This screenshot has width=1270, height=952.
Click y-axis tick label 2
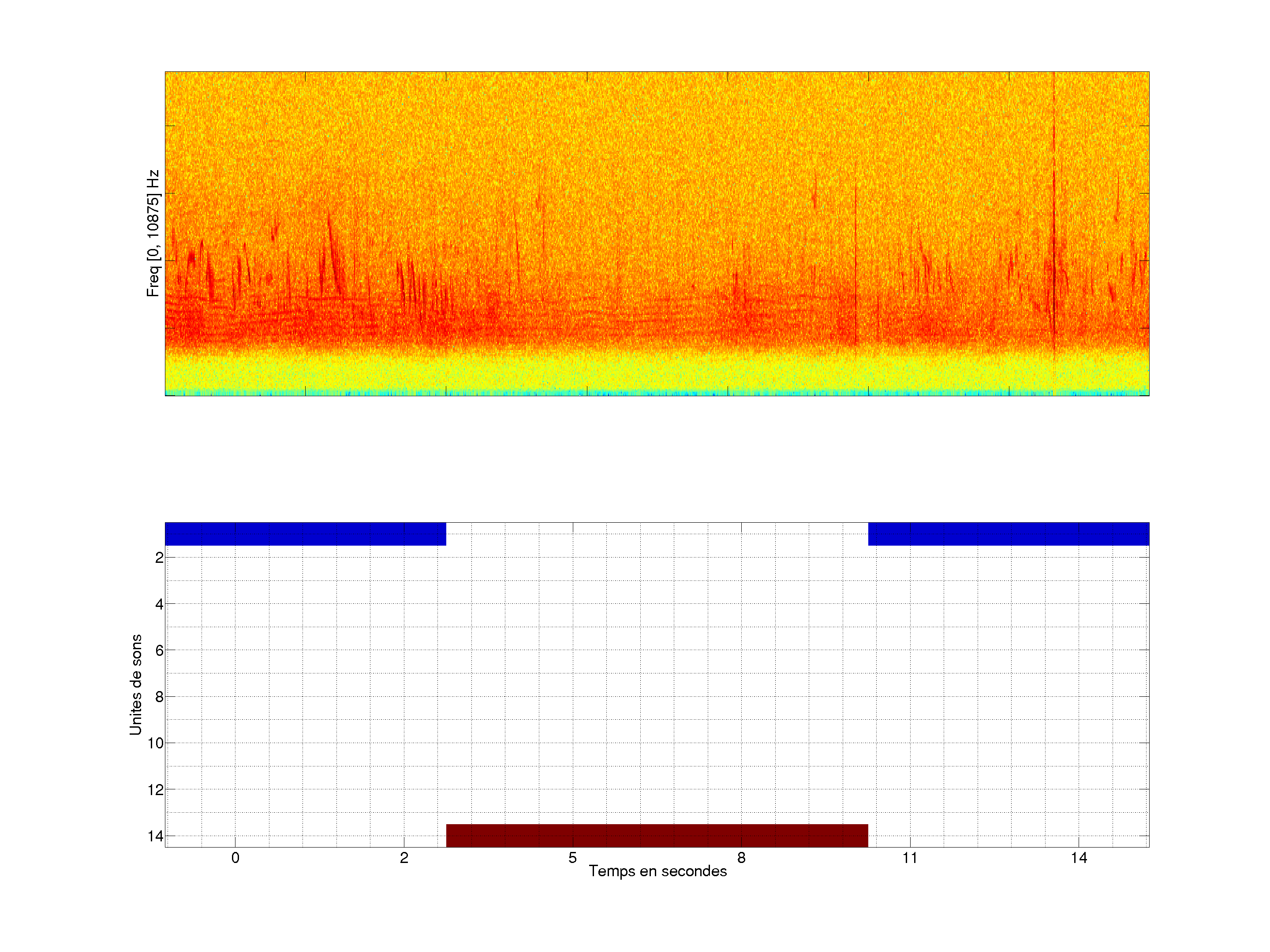pyautogui.click(x=159, y=558)
